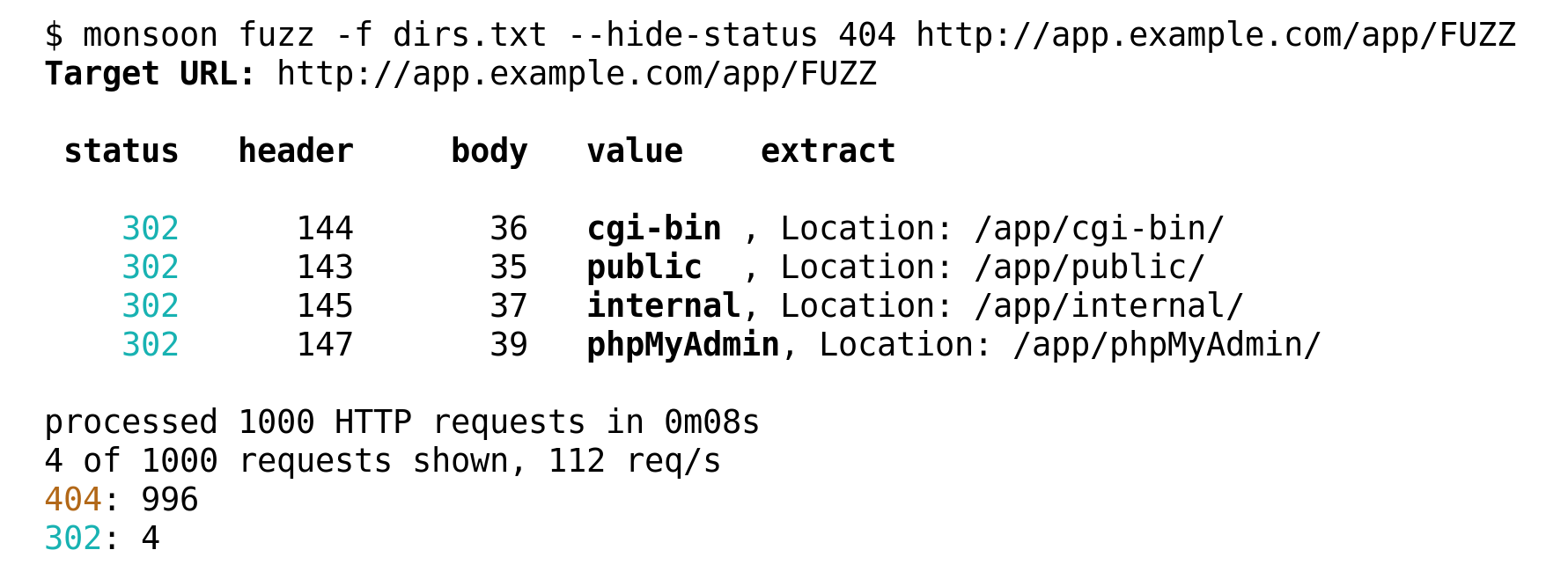Click the body column heading
Image resolution: width=1568 pixels, height=572 pixels.
[490, 151]
